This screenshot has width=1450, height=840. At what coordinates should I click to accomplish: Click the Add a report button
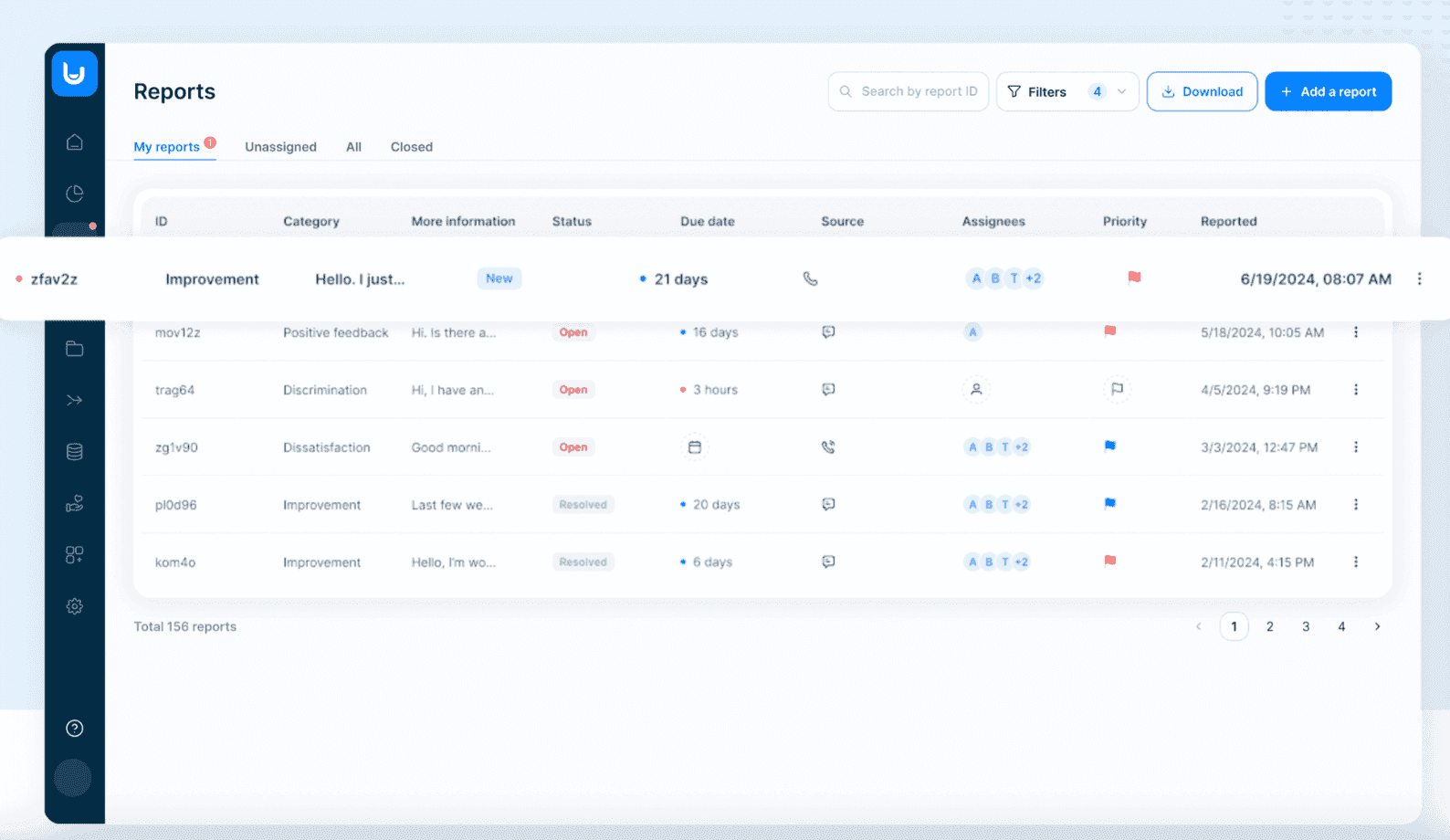coord(1328,91)
